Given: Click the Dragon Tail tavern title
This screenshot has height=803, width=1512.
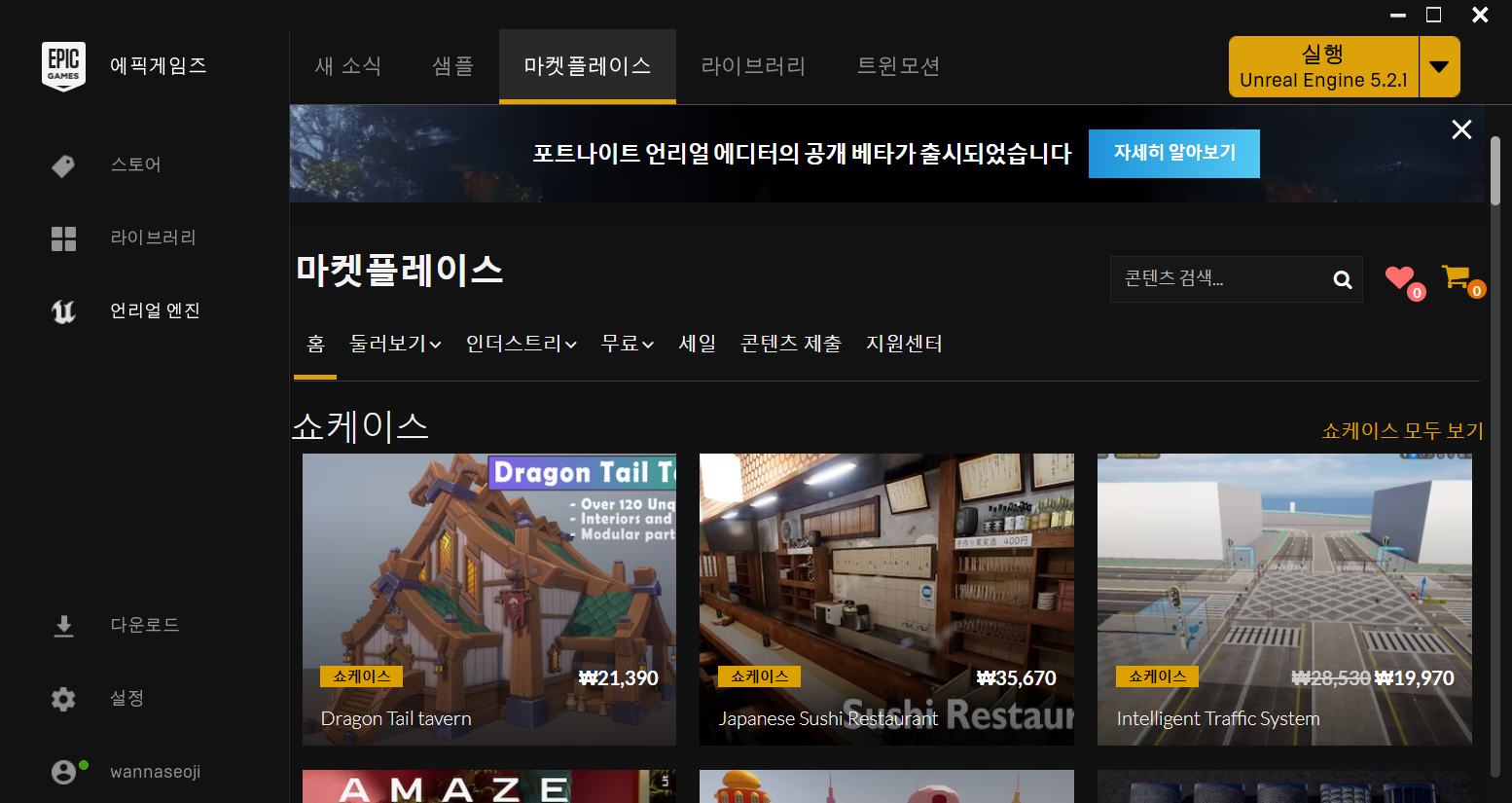Looking at the screenshot, I should tap(396, 719).
